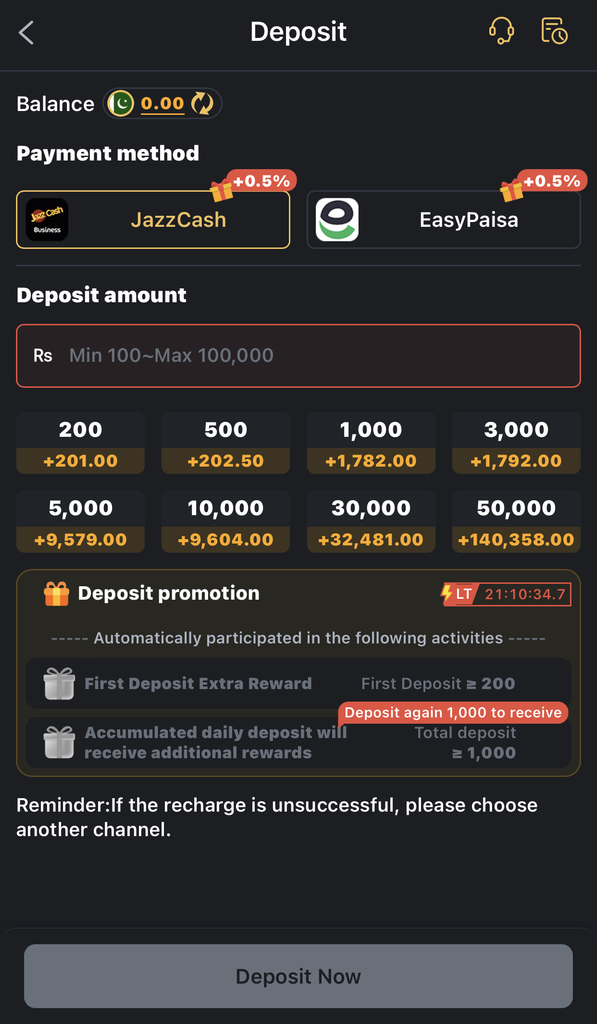Open Accumulated daily deposit rewards row

[x=298, y=743]
